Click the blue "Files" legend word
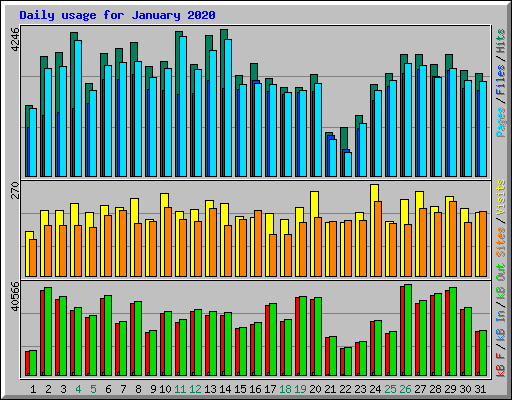 coord(501,80)
